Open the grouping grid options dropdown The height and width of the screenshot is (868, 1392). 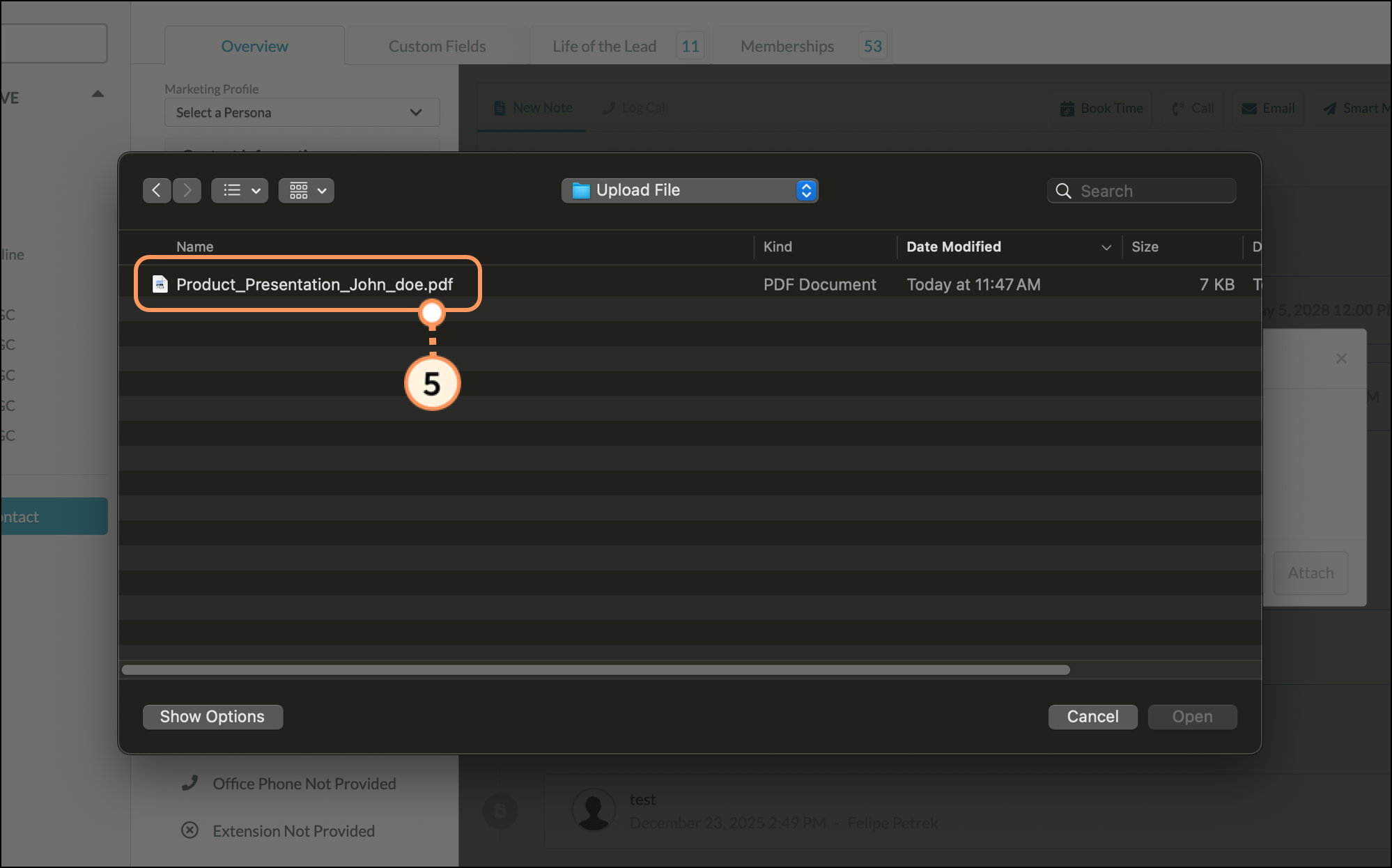306,190
